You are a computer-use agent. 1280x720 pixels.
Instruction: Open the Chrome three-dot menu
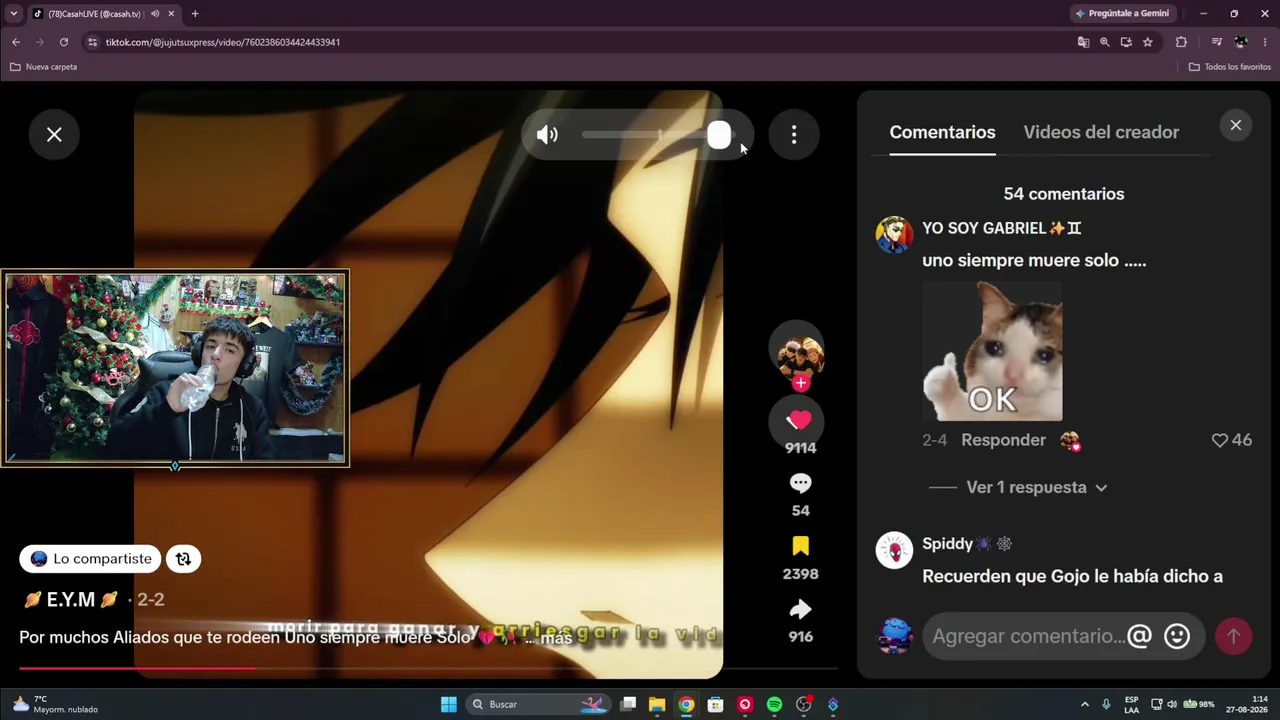click(x=1265, y=42)
